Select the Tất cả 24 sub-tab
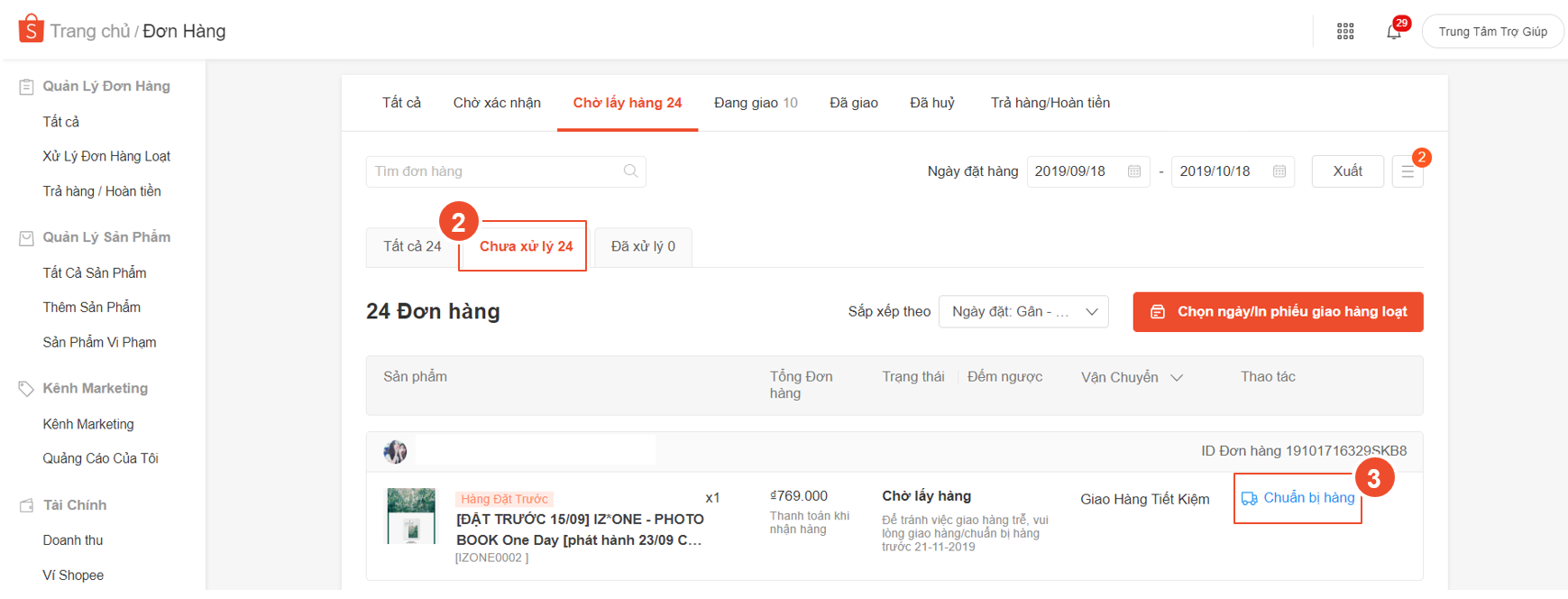 pos(412,246)
